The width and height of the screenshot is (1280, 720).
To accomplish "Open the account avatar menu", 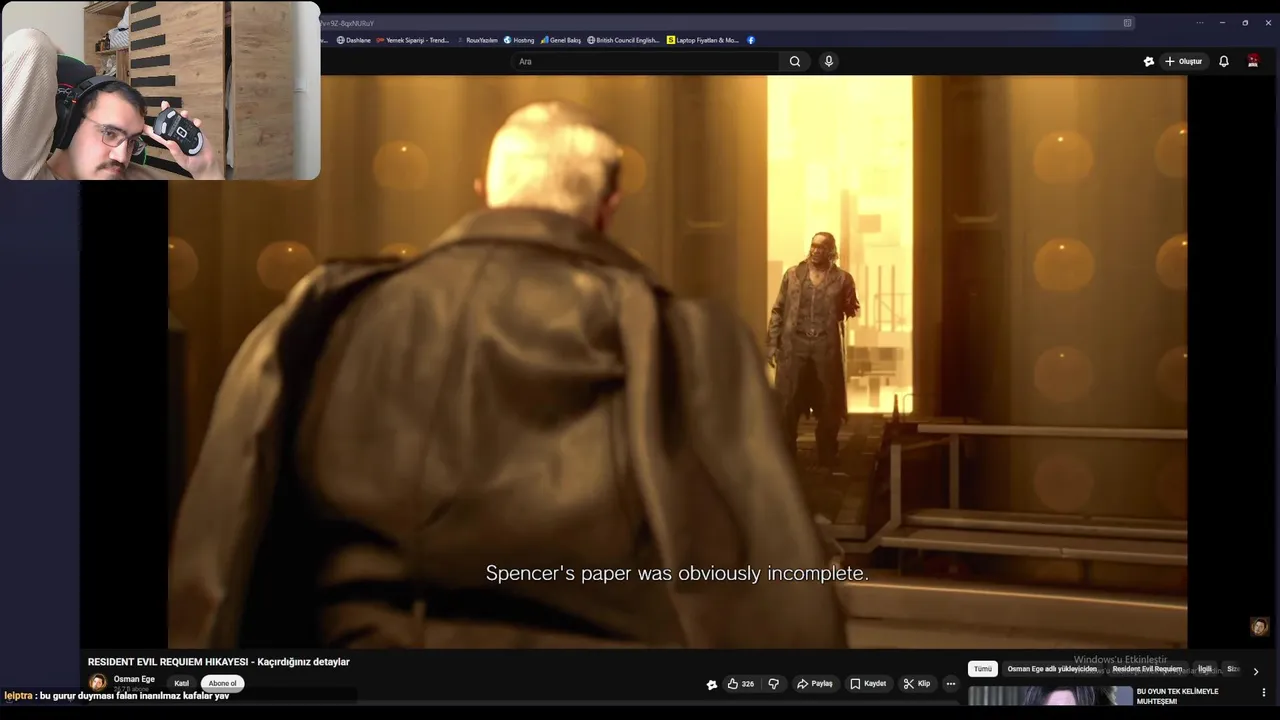I will click(1253, 61).
